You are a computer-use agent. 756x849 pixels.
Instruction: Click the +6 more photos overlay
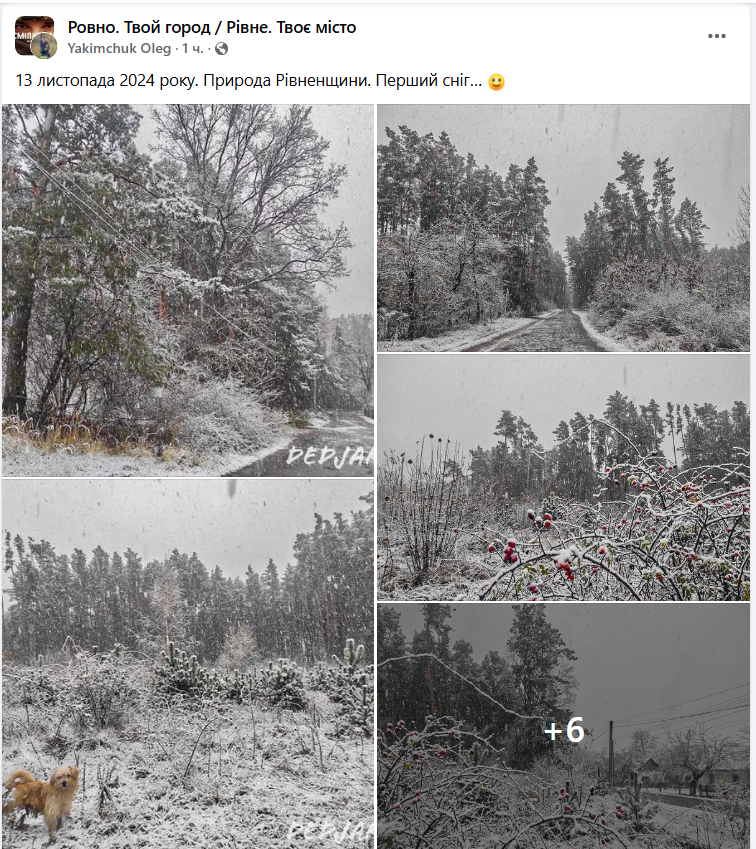click(563, 726)
